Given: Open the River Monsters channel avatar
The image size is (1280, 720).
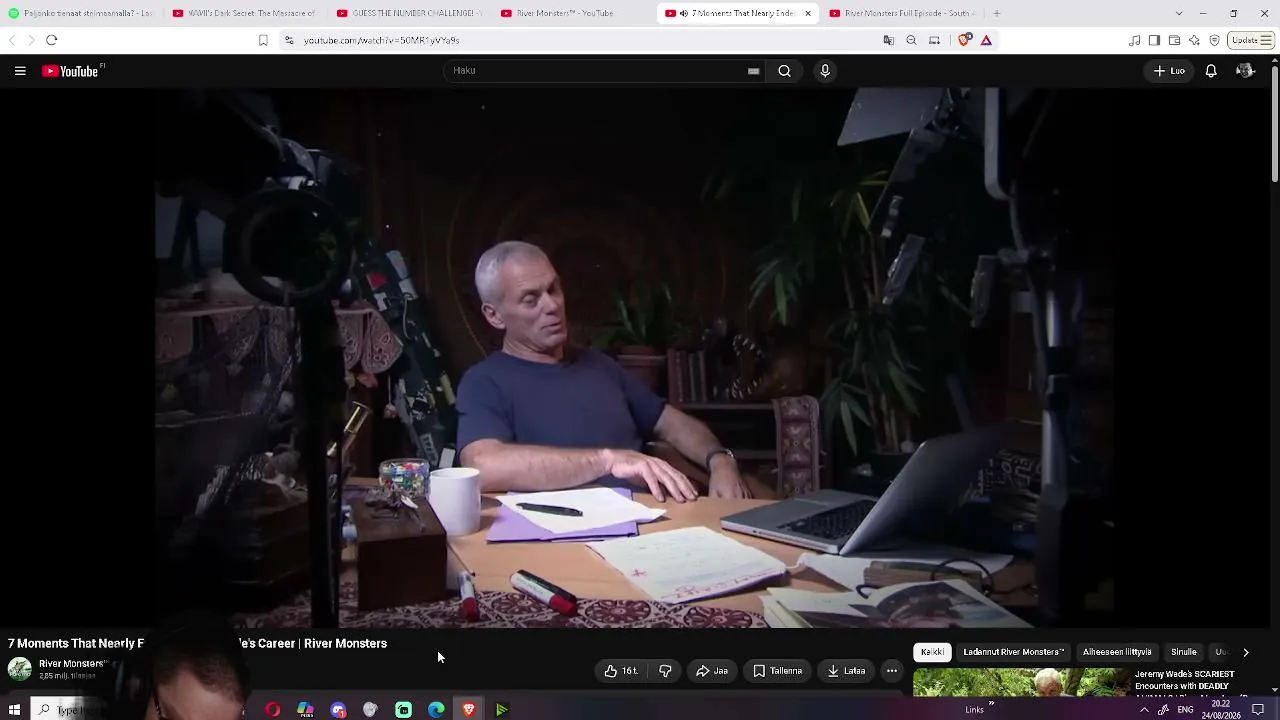Looking at the screenshot, I should point(20,669).
